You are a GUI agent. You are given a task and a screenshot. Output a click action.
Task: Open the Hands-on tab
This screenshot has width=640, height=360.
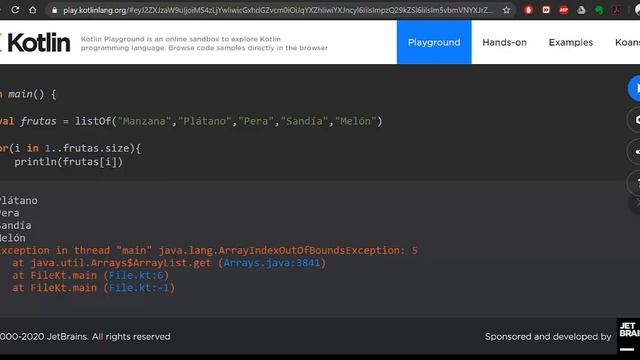click(x=504, y=42)
